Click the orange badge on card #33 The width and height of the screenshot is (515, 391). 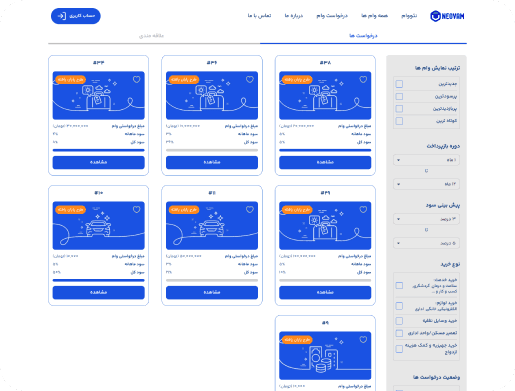[71, 80]
